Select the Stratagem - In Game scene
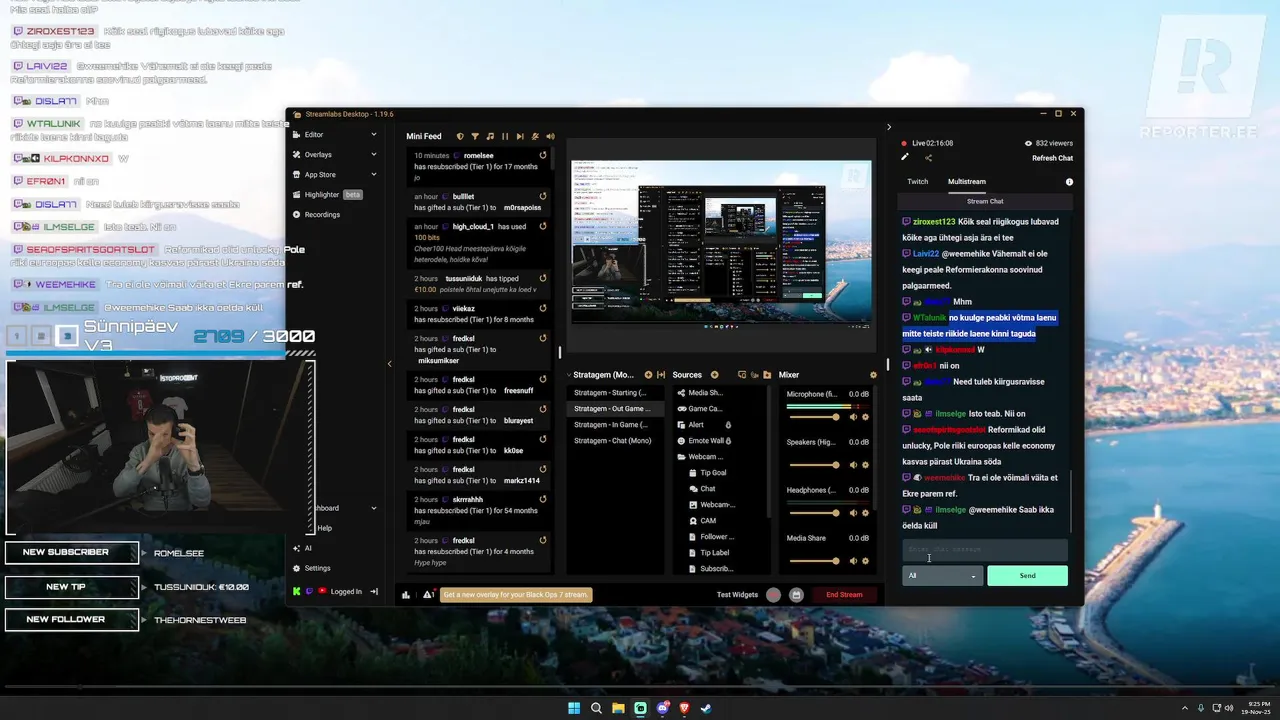1280x720 pixels. tap(615, 424)
